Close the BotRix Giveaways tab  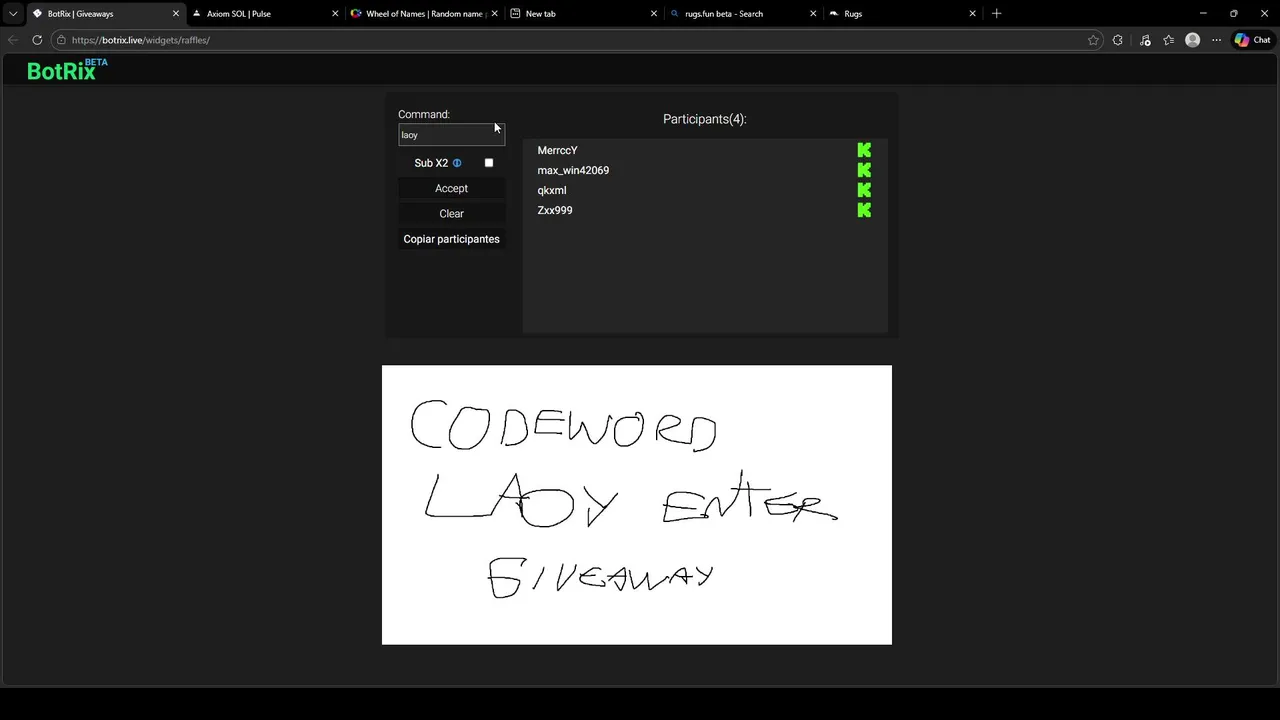point(176,14)
